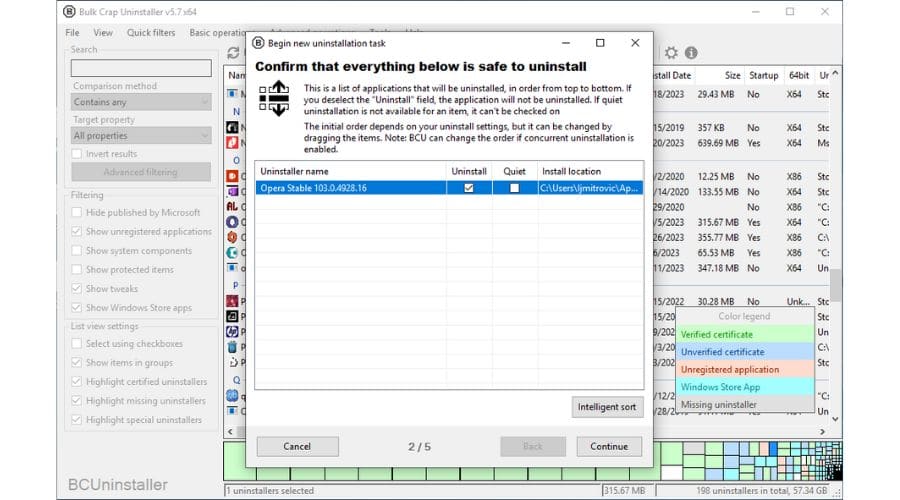The image size is (900, 500).
Task: Click the 315.67 MB size cell in list
Action: coord(718,222)
